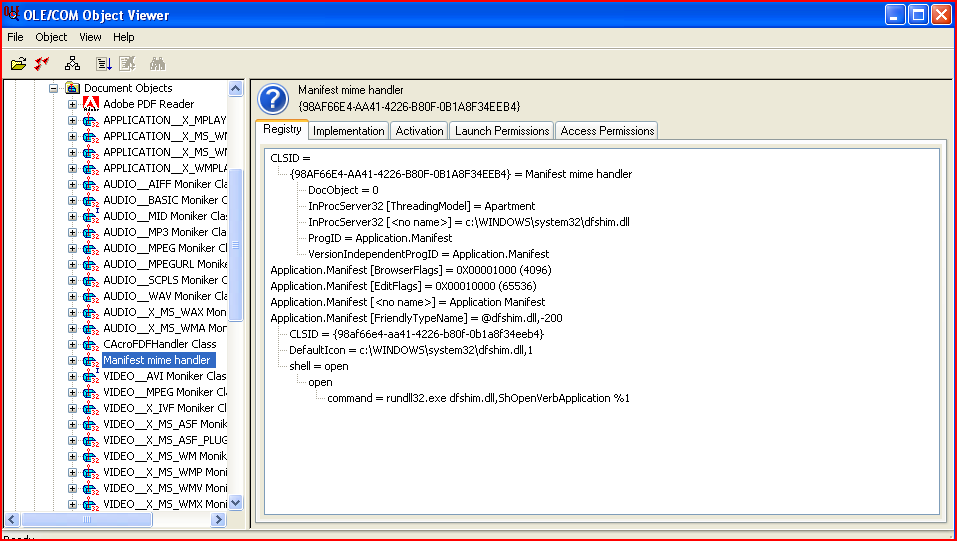Click the horizontal scrollbar thumb in tree pane
Viewport: 957px width, 541px height.
(x=87, y=520)
